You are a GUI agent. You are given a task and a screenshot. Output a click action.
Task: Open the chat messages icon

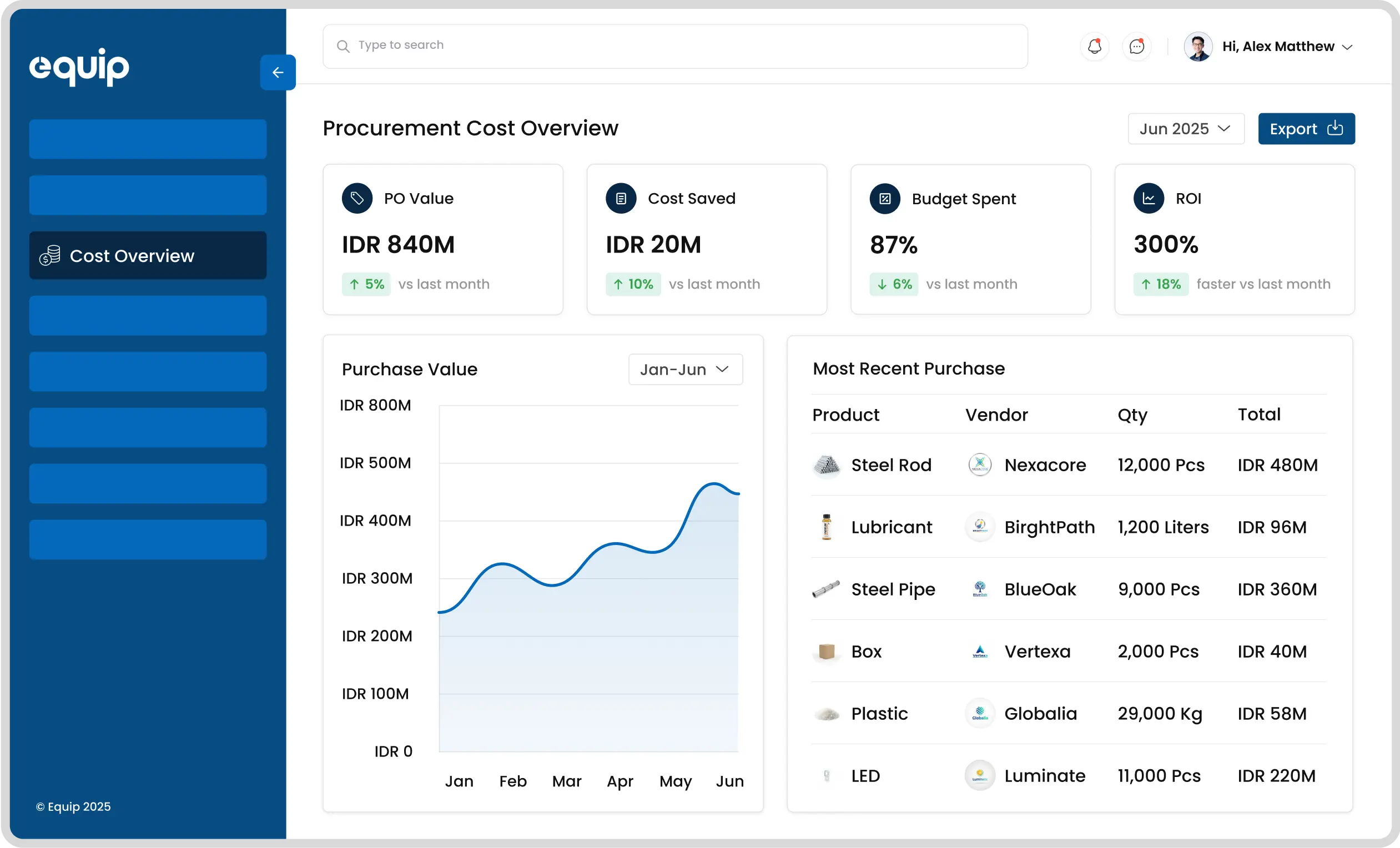tap(1136, 47)
